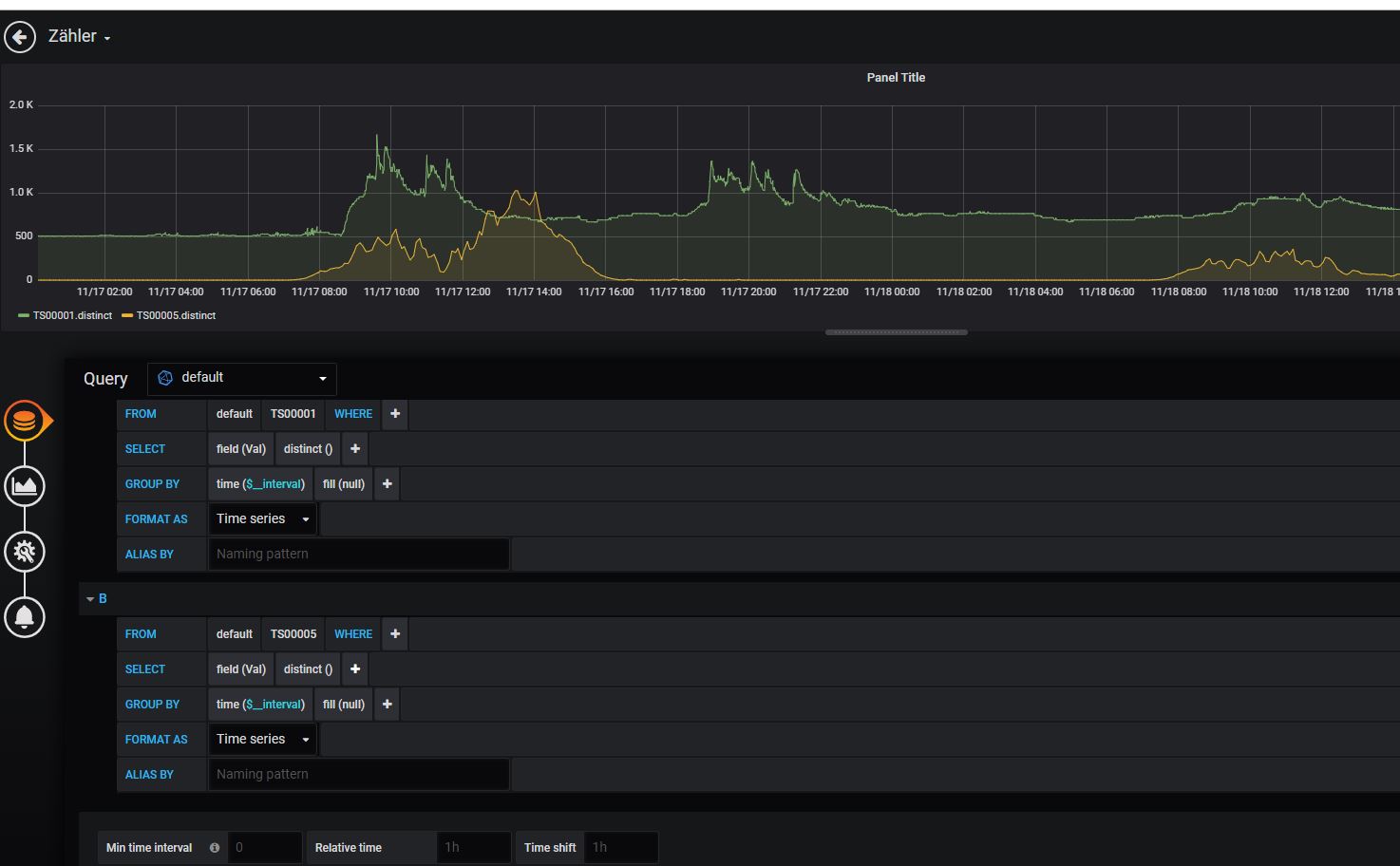Screen dimensions: 1400x866
Task: Click time ($__interval) in TS00005 GROUP BY
Action: tap(260, 705)
